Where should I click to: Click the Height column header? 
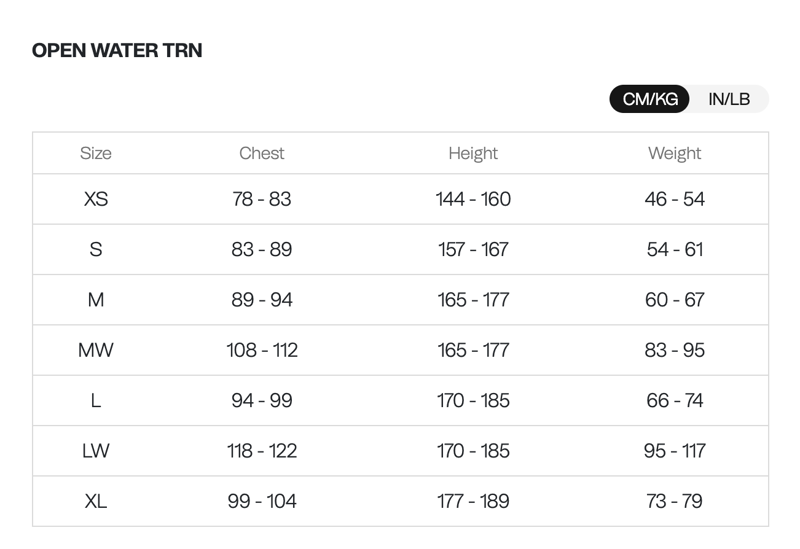pyautogui.click(x=473, y=153)
